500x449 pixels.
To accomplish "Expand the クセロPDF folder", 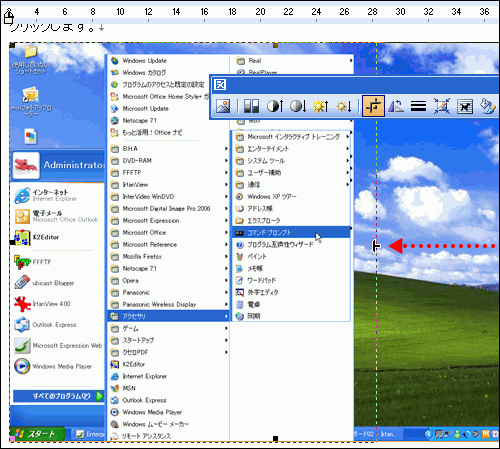I will [169, 353].
